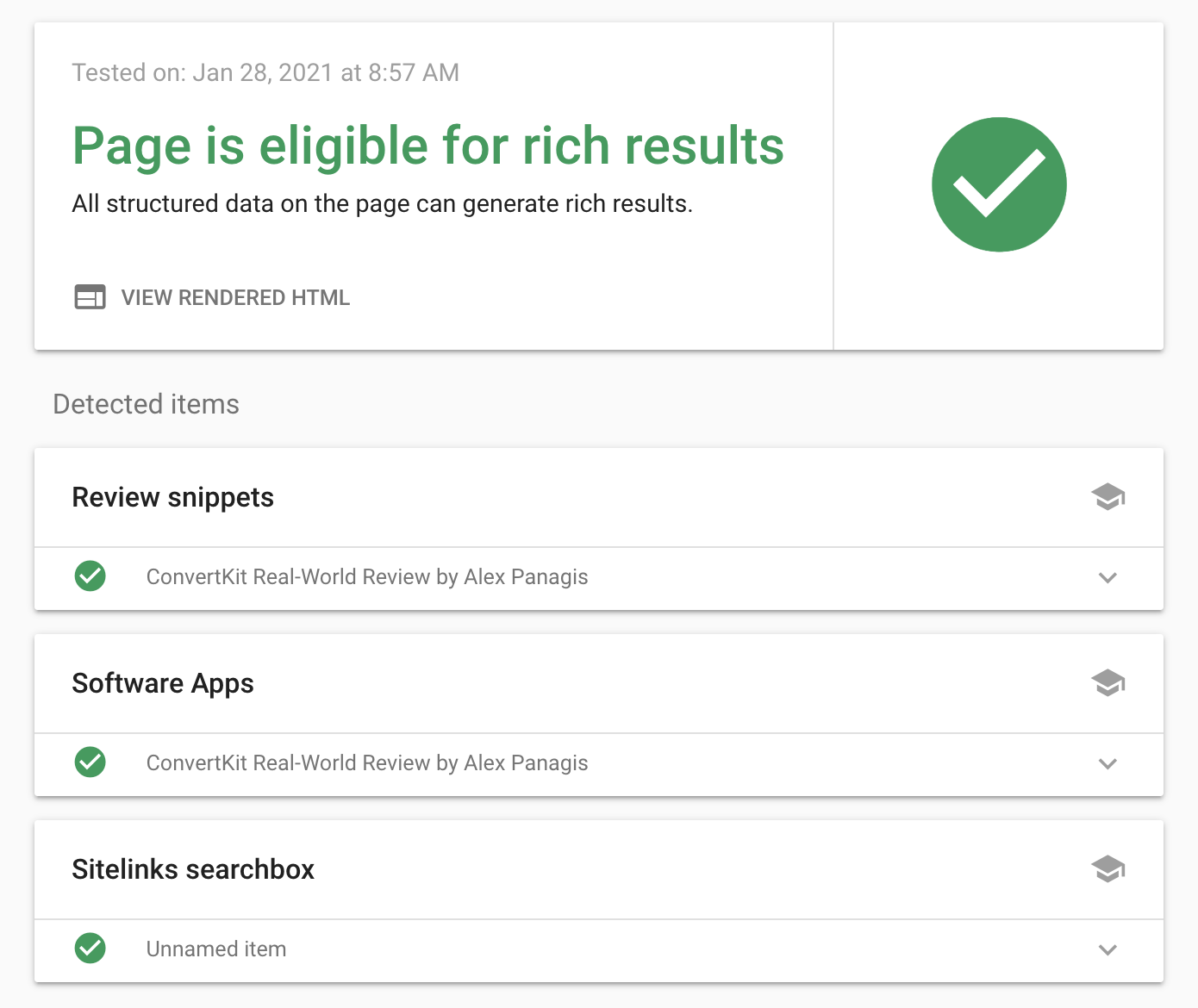Click VIEW RENDERED HTML
This screenshot has height=1008, width=1198.
point(235,298)
